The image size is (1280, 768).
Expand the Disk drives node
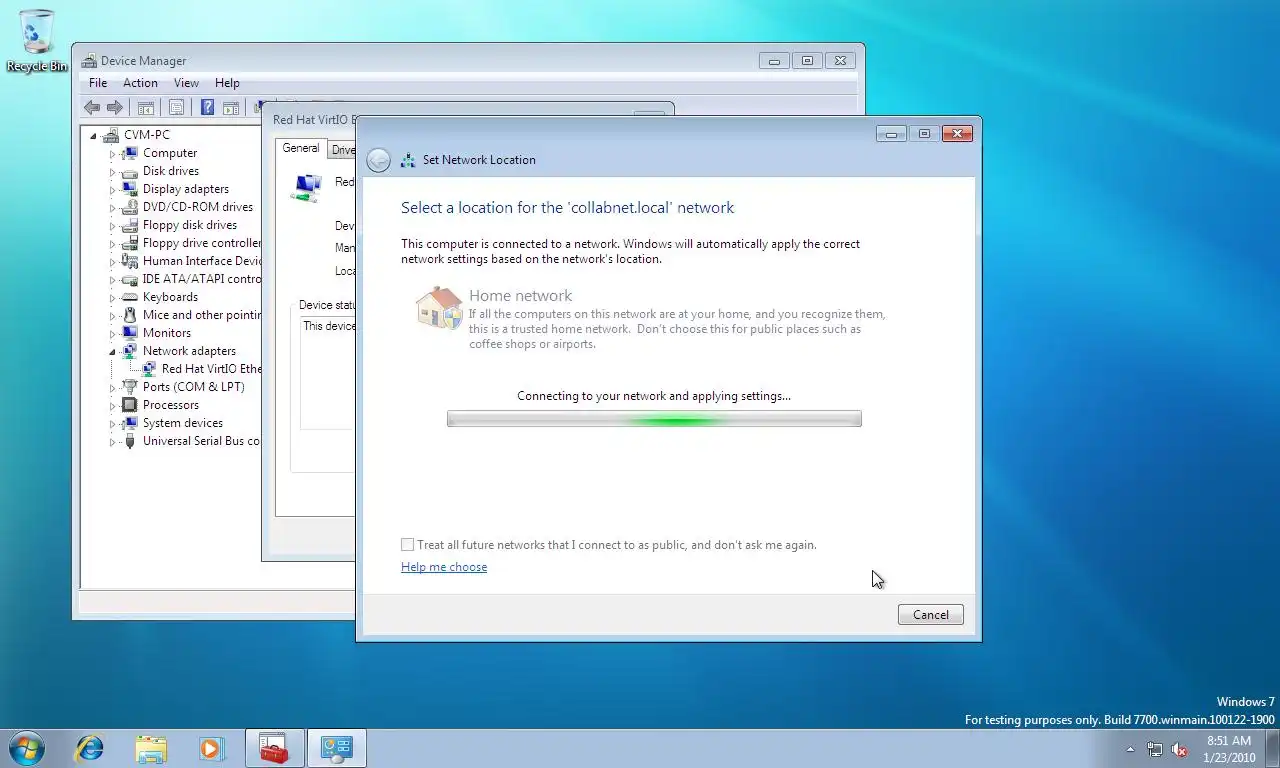point(112,172)
